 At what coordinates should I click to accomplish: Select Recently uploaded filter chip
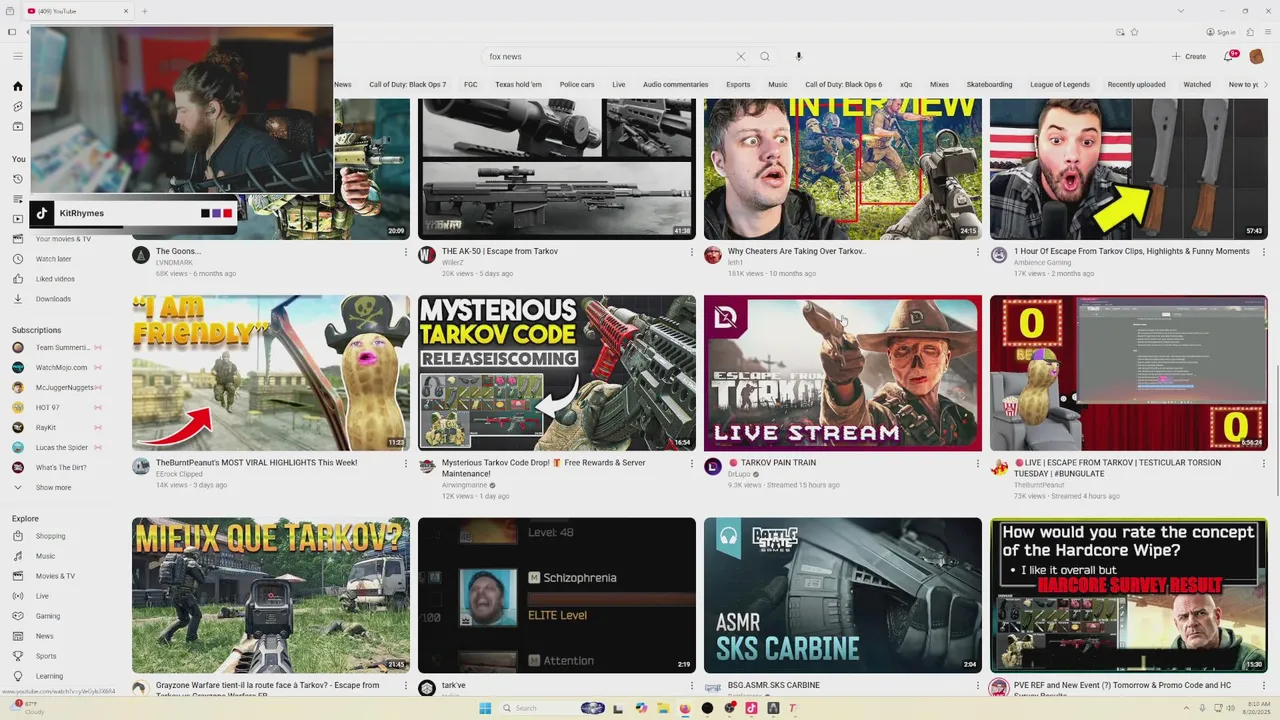[1136, 85]
